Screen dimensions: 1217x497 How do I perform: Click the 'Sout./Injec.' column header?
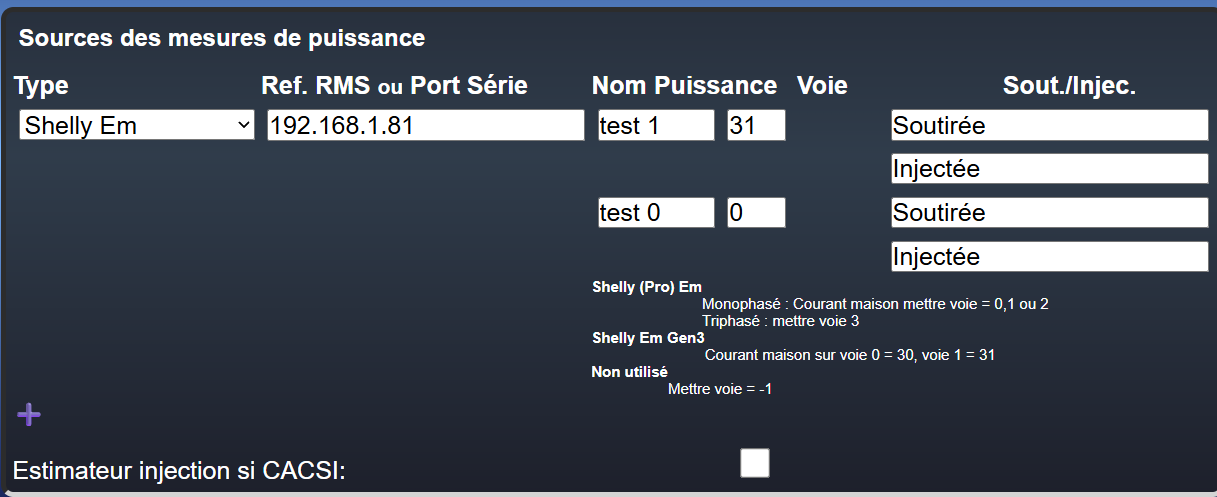pos(1069,86)
